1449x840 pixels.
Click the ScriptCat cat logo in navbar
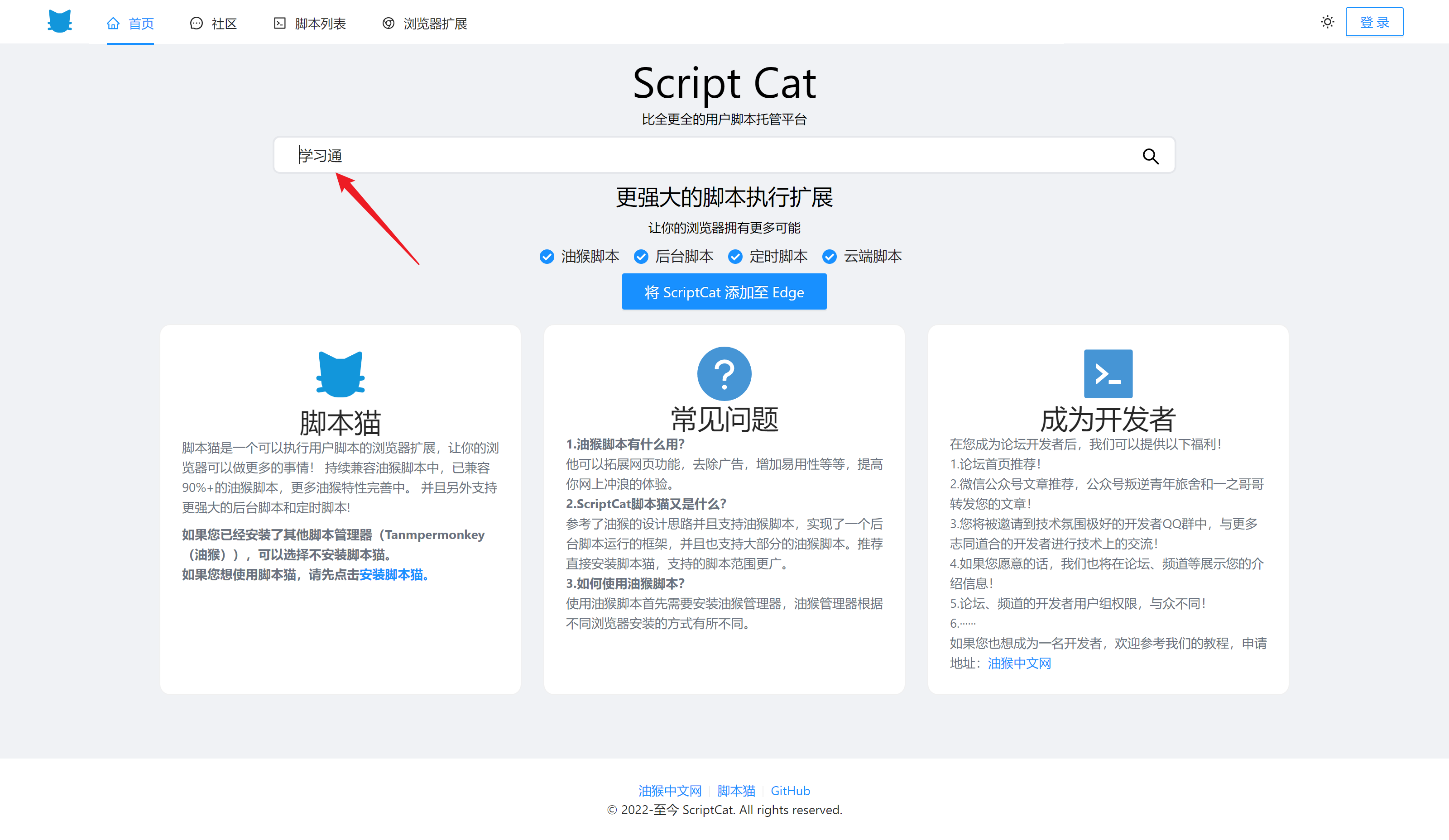coord(59,21)
